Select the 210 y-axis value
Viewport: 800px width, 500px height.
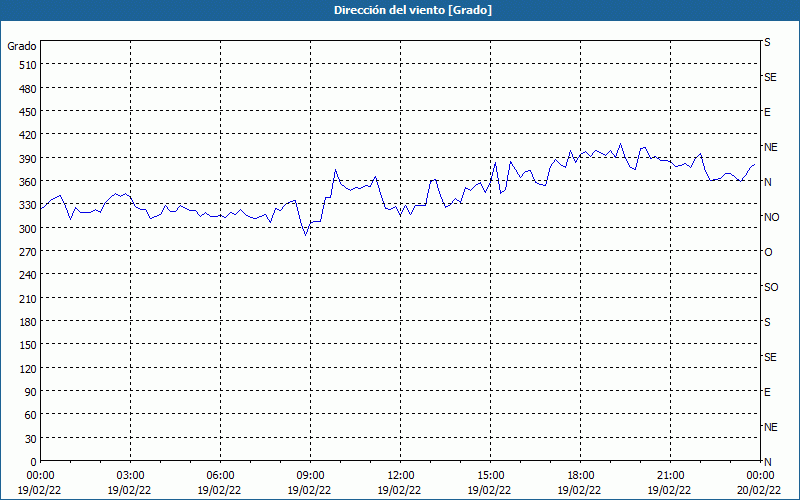29,298
